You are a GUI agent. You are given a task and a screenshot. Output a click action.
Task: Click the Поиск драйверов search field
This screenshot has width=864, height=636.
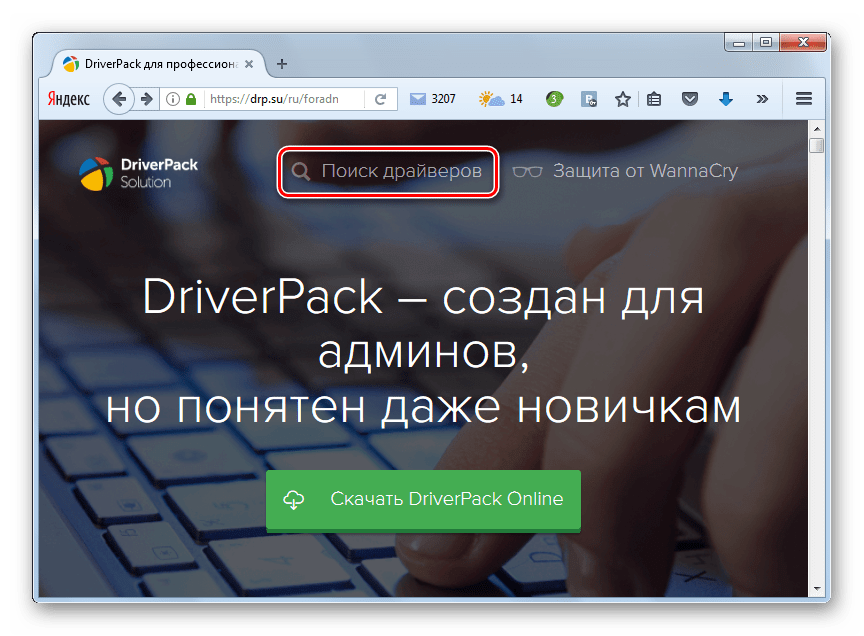(389, 172)
